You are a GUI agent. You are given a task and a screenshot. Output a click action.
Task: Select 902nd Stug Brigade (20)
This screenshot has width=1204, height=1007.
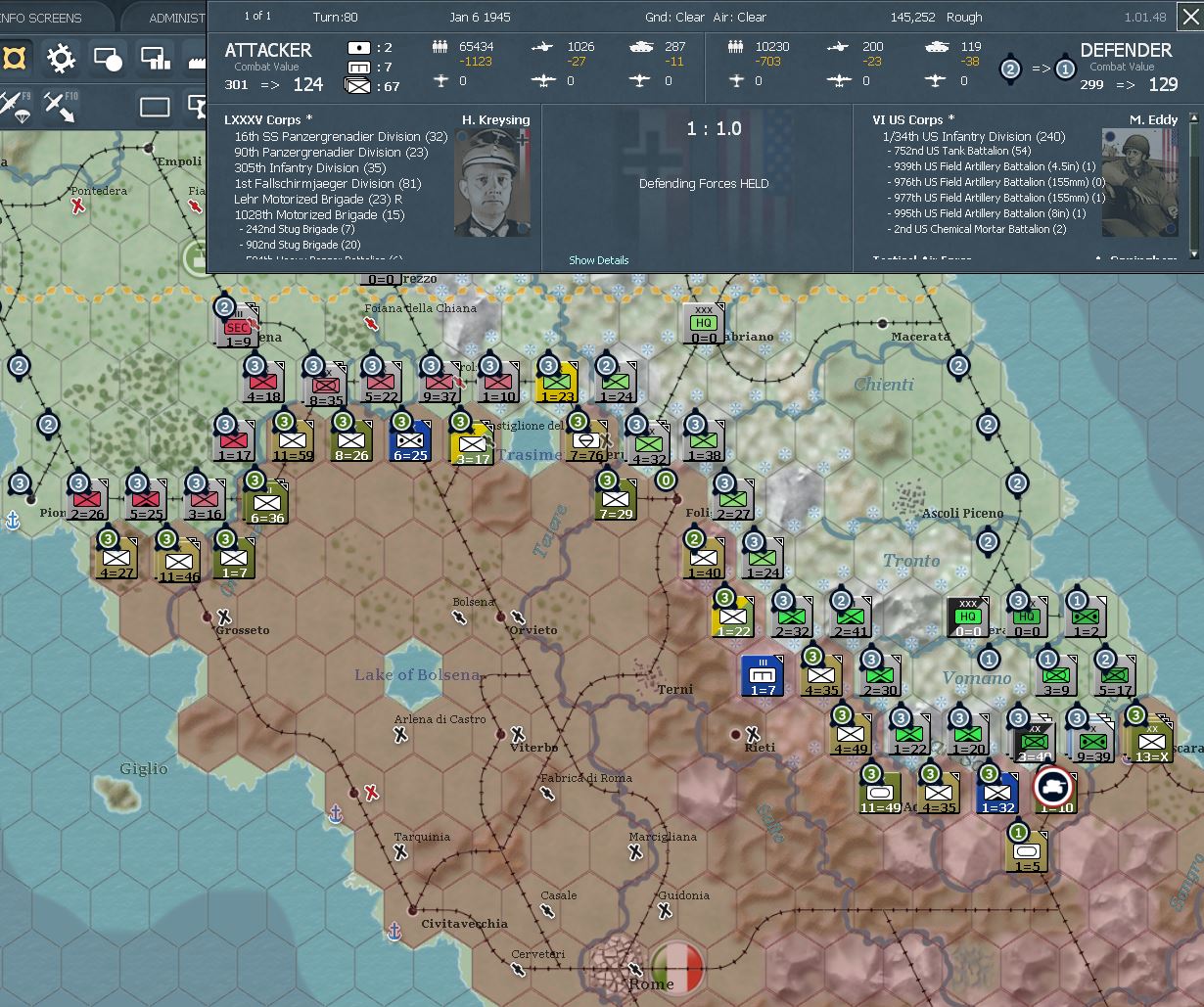pyautogui.click(x=300, y=245)
